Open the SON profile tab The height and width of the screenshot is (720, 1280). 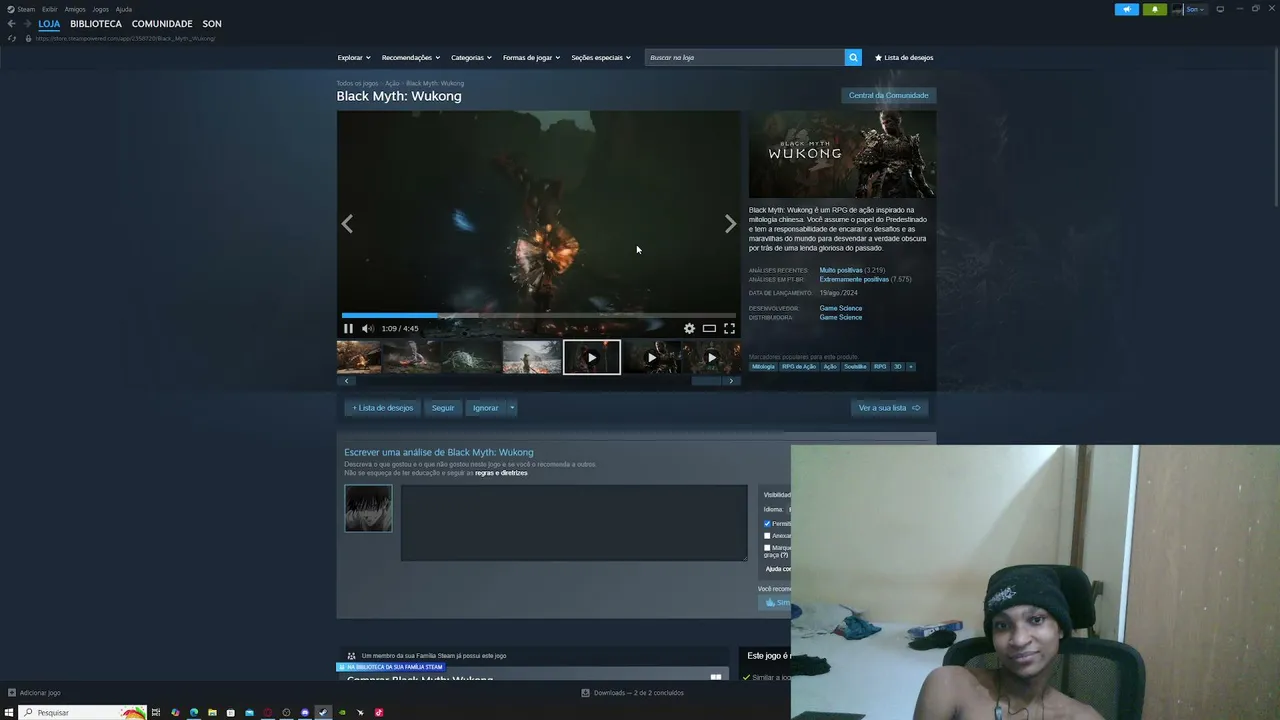coord(212,24)
